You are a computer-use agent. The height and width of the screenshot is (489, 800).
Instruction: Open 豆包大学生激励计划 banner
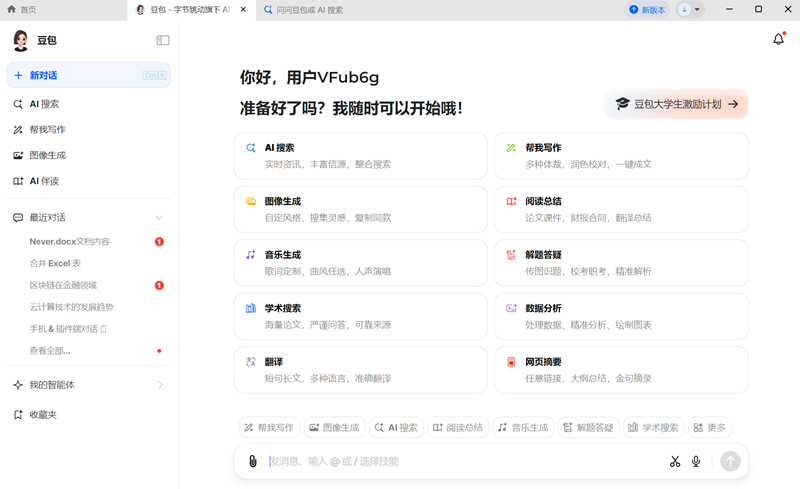pos(676,104)
